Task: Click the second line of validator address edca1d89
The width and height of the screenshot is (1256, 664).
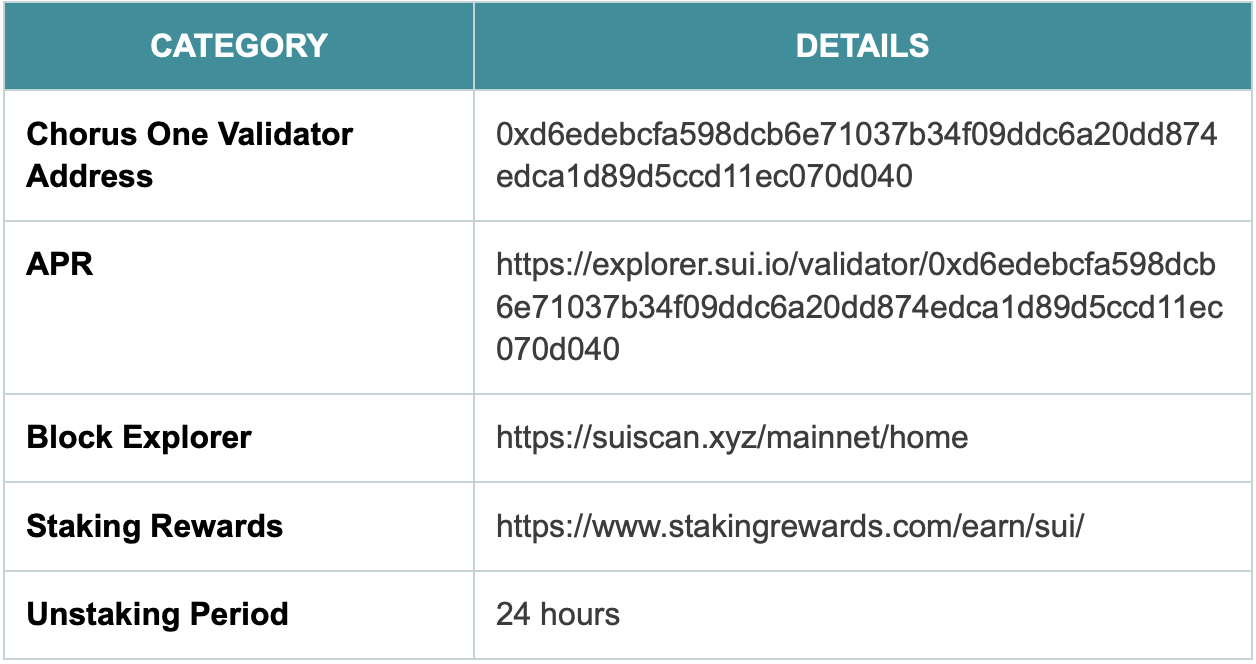Action: 704,177
